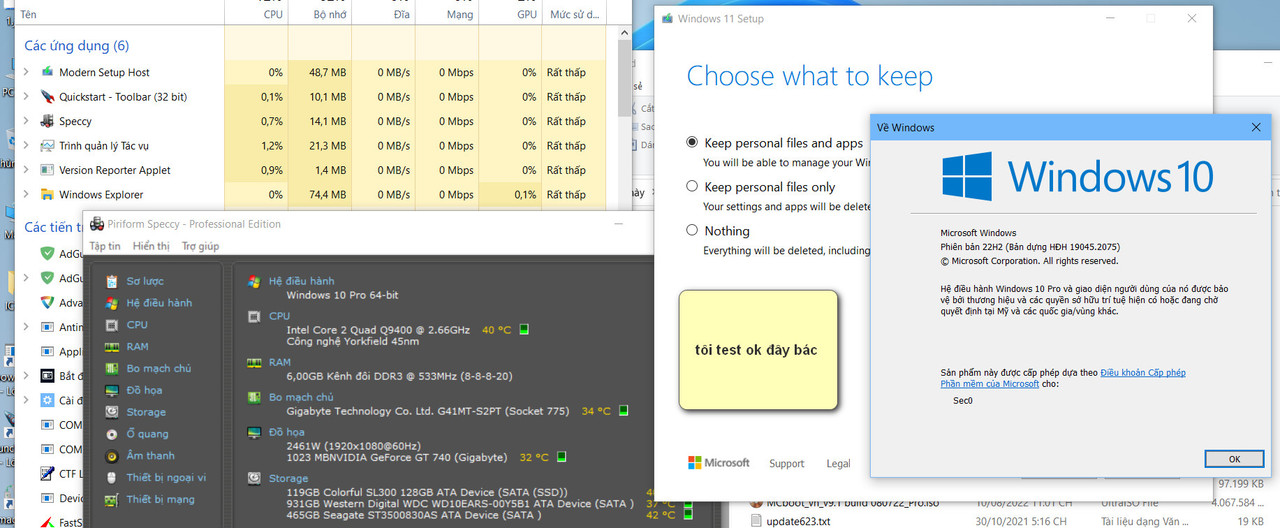The image size is (1280, 528).
Task: Click the Windows 11 Setup title bar icon
Action: (x=667, y=18)
